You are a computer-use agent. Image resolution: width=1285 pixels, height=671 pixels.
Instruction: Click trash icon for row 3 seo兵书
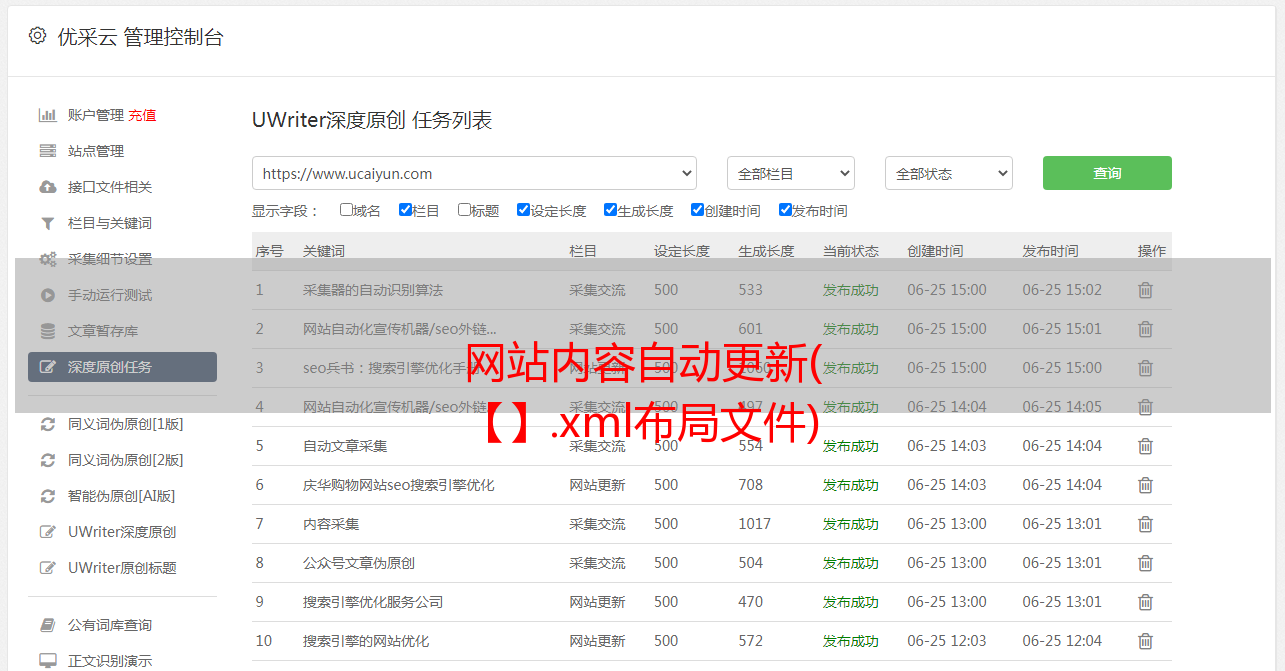[x=1146, y=368]
